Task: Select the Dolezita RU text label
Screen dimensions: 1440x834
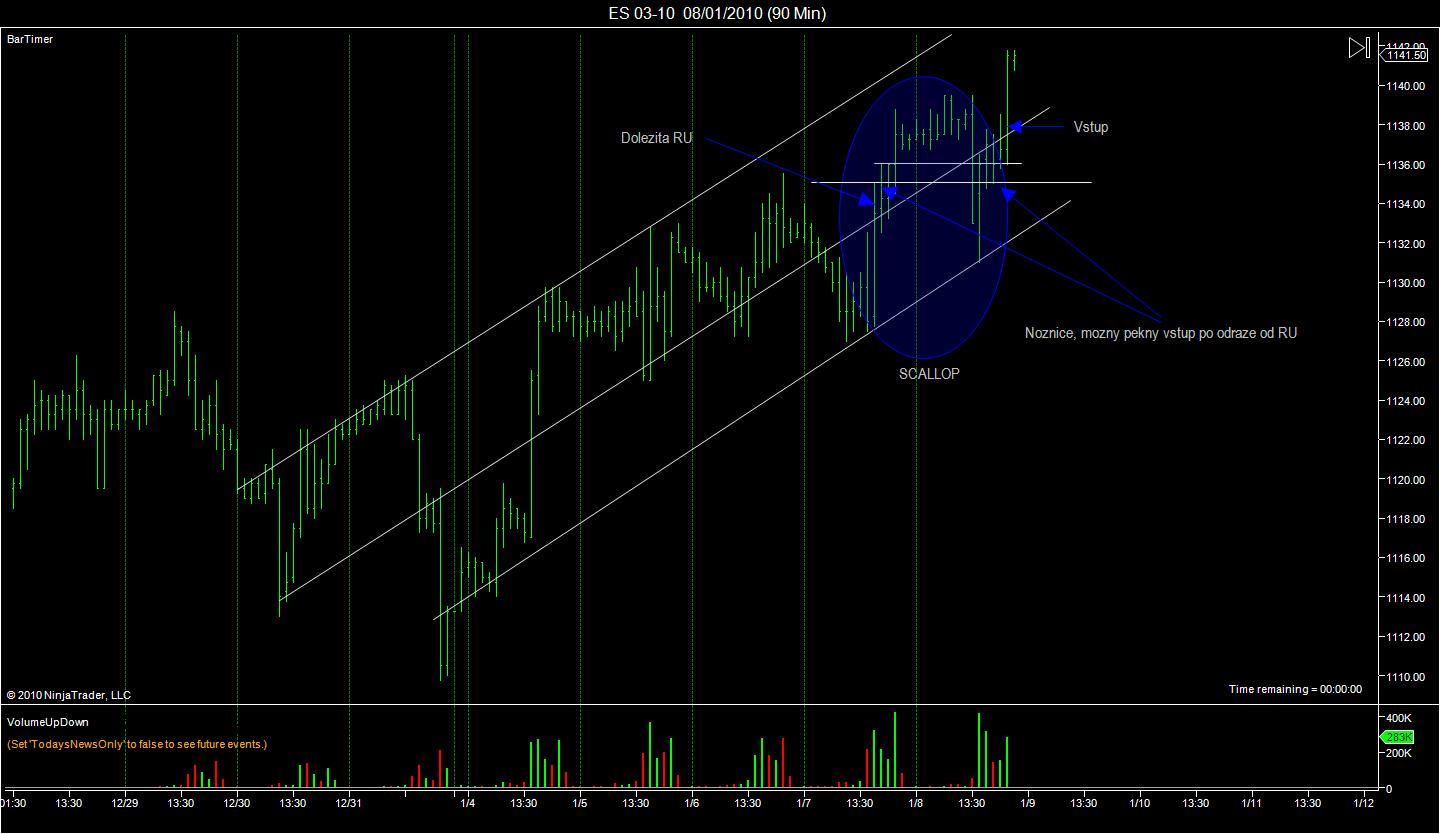Action: (x=656, y=138)
